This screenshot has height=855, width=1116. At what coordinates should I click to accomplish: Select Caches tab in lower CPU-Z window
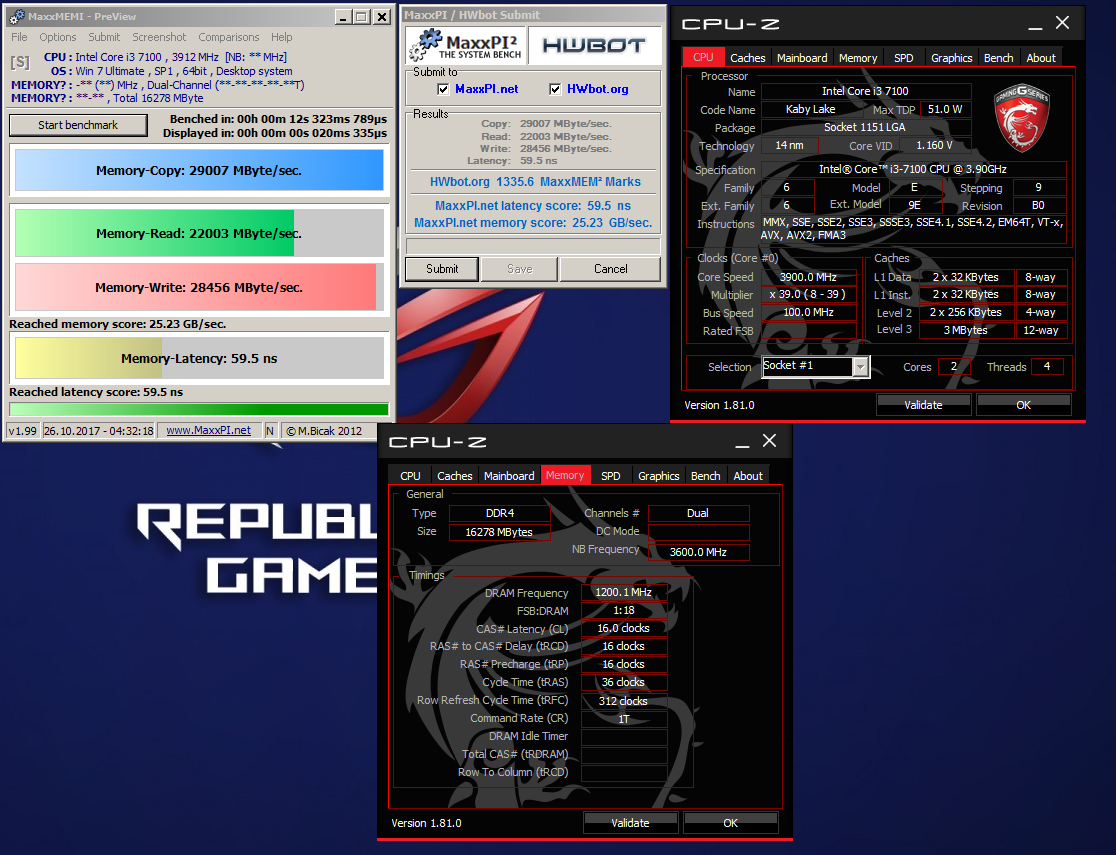coord(455,476)
